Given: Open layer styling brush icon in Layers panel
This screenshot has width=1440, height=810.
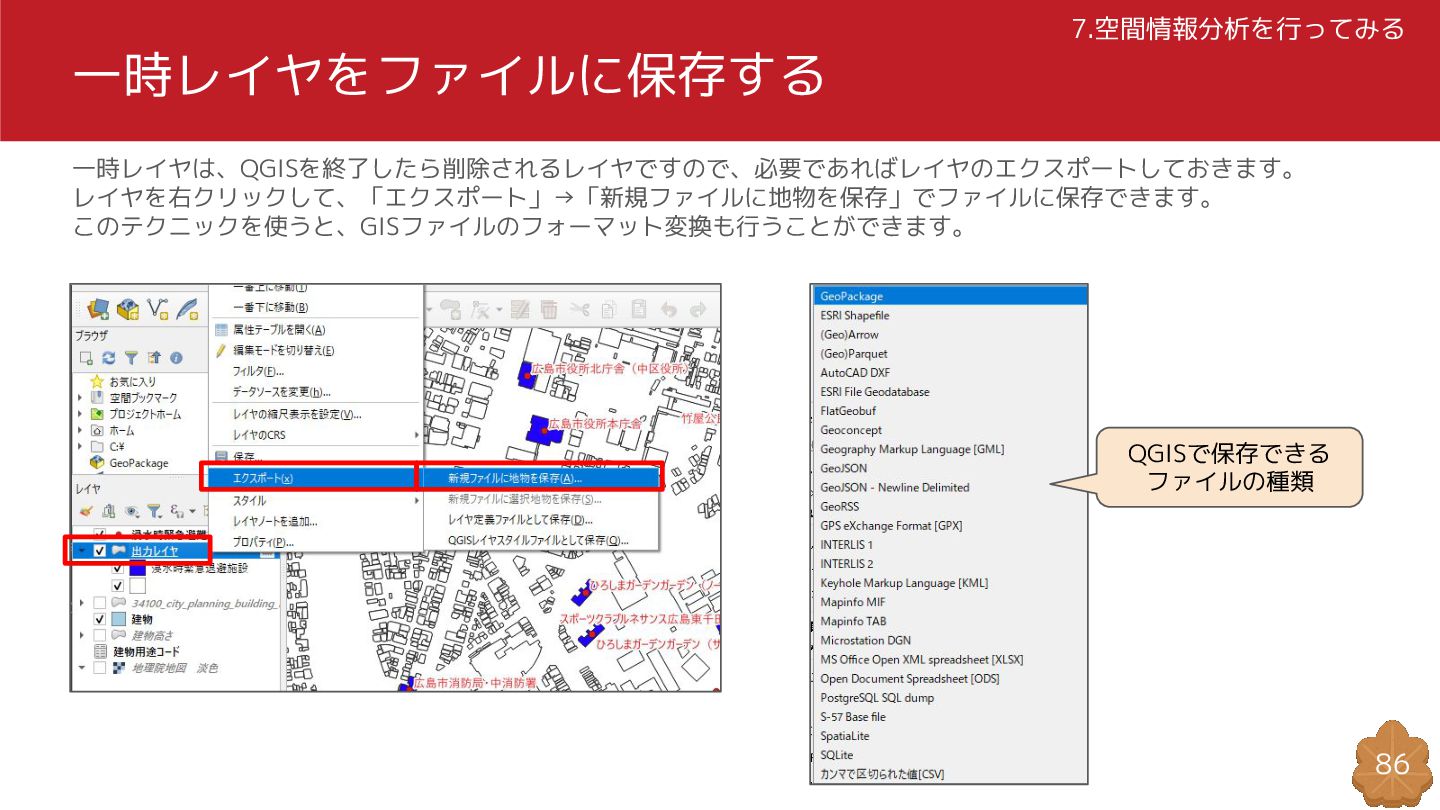Looking at the screenshot, I should tap(86, 510).
